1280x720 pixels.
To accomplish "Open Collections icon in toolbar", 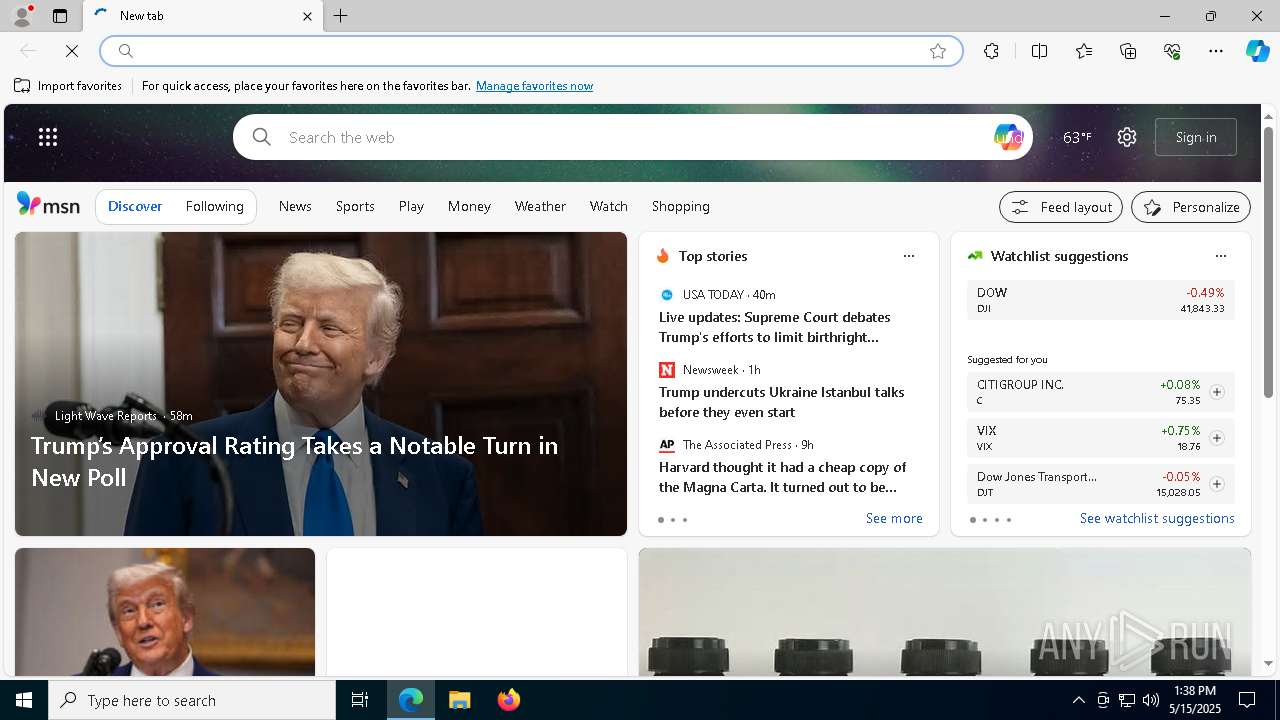I will 1128,51.
